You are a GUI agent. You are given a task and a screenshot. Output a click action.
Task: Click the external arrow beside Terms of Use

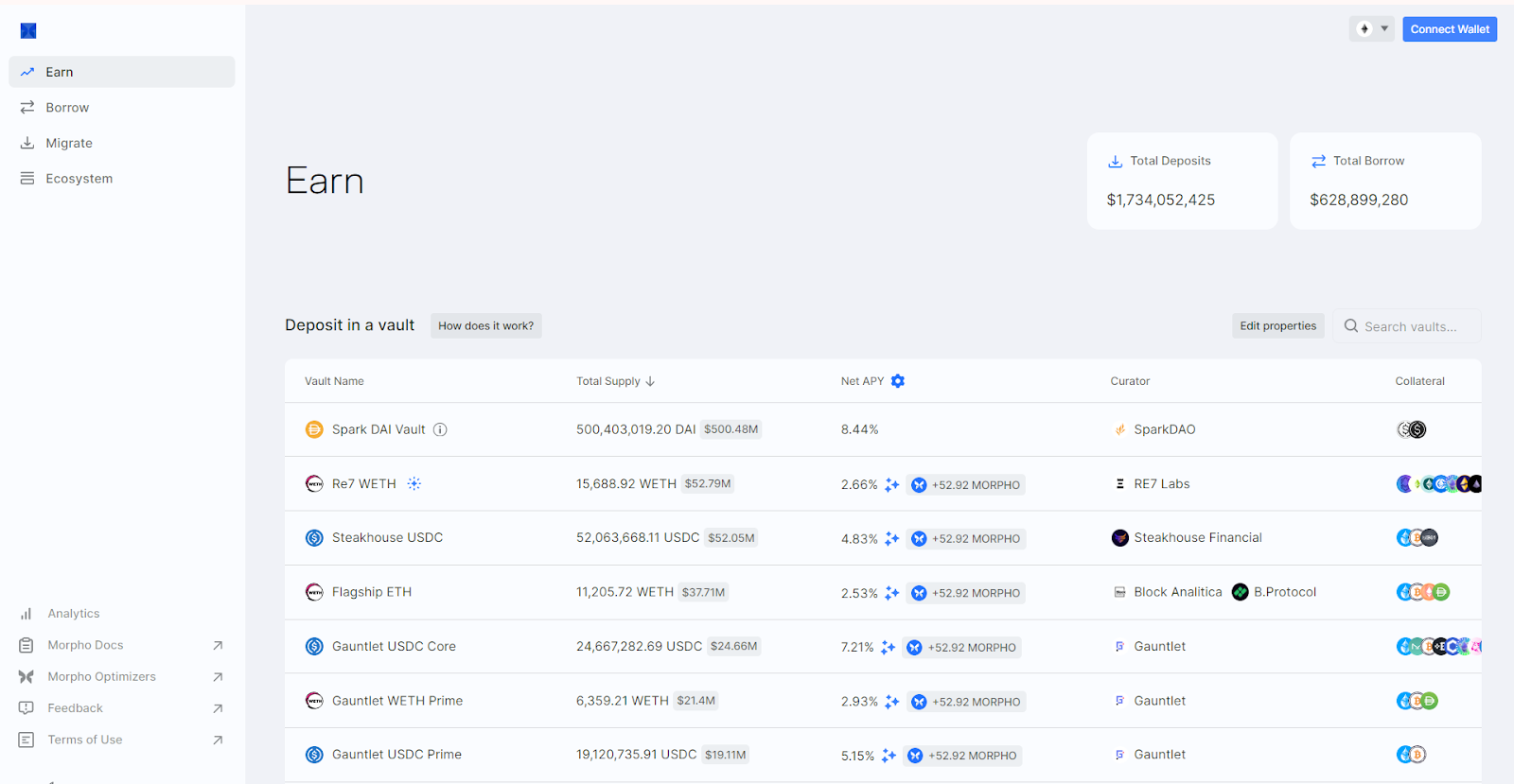(218, 740)
